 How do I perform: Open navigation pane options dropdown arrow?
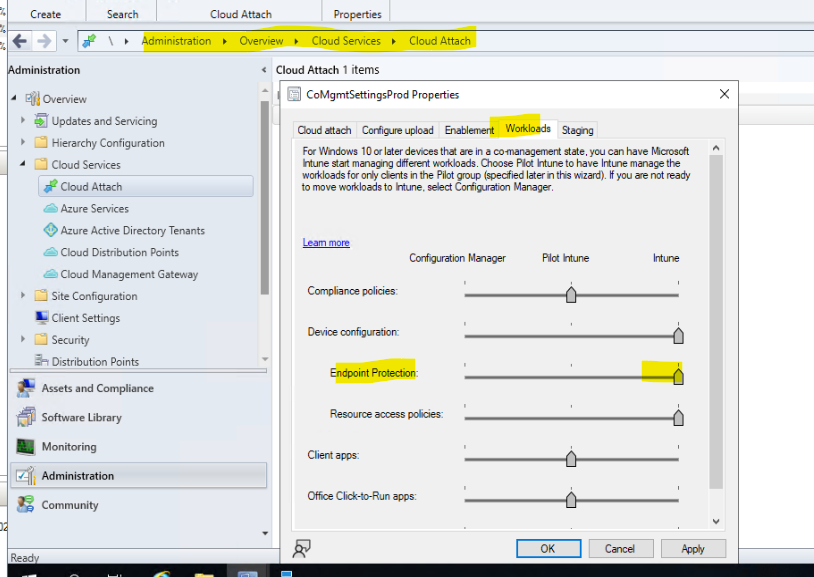pos(265,533)
